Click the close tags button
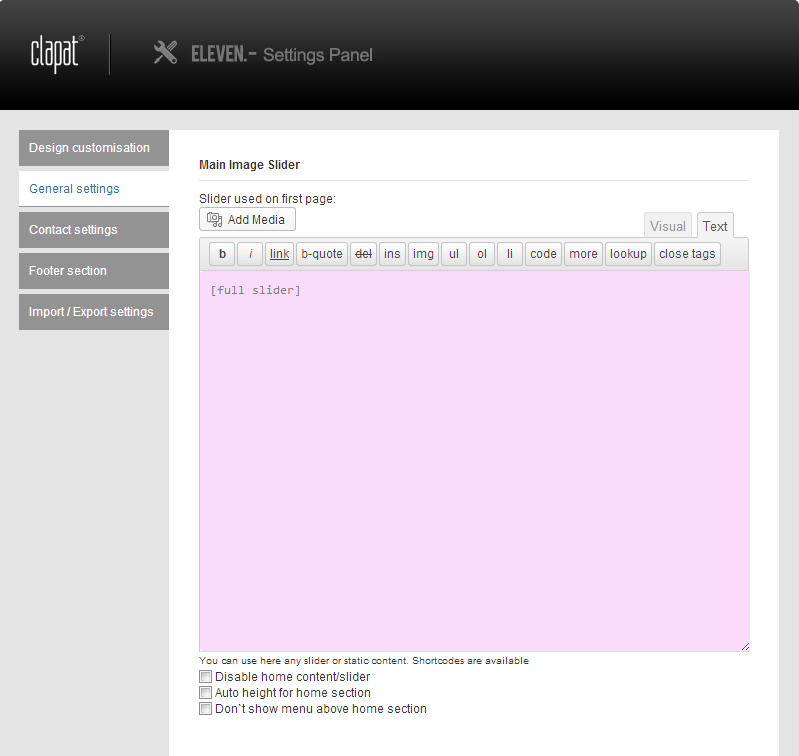Screen dimensions: 799x756 (x=687, y=254)
